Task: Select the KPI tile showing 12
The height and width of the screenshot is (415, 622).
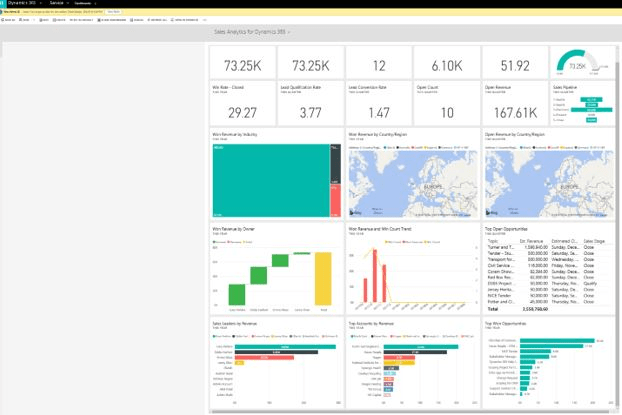Action: click(379, 63)
